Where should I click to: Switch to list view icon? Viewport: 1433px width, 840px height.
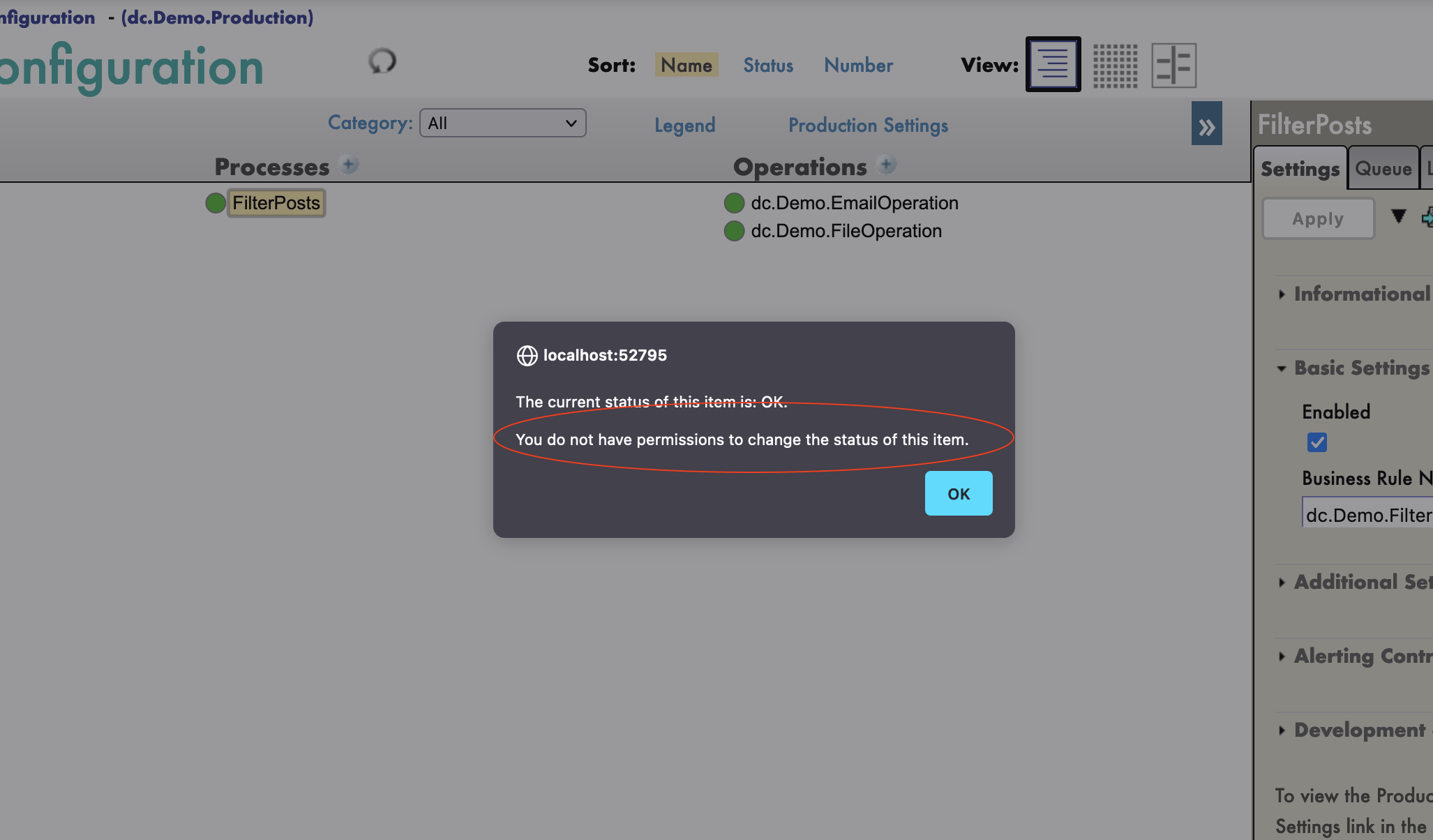[1053, 64]
